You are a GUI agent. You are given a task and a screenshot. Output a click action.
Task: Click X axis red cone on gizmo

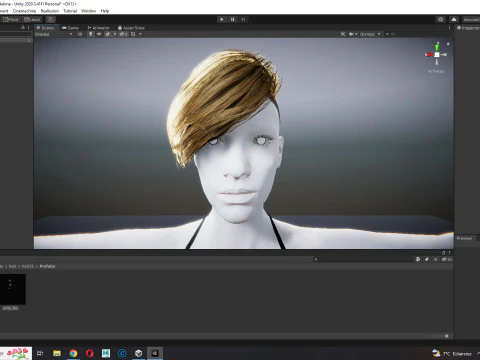tap(429, 55)
